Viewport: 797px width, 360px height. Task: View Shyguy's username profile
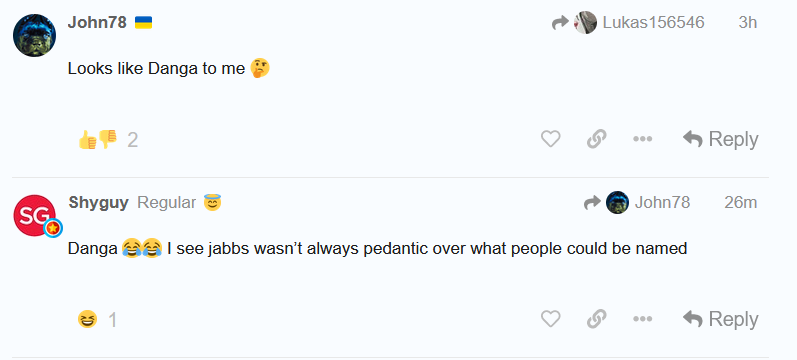(99, 202)
